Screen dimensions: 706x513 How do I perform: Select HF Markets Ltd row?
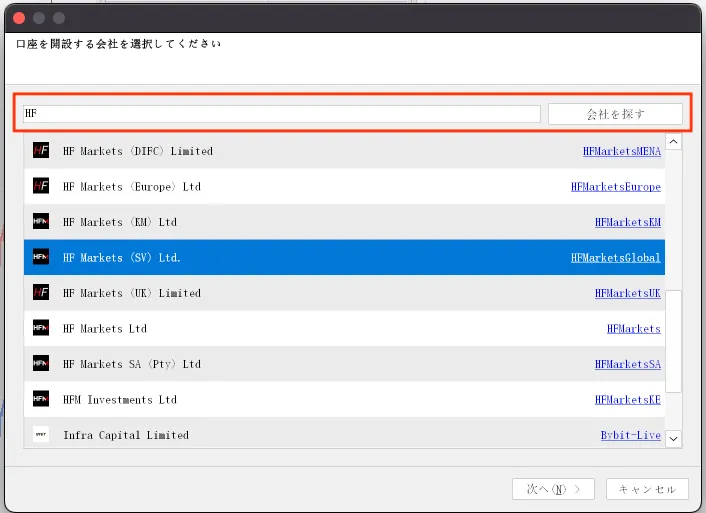click(344, 328)
